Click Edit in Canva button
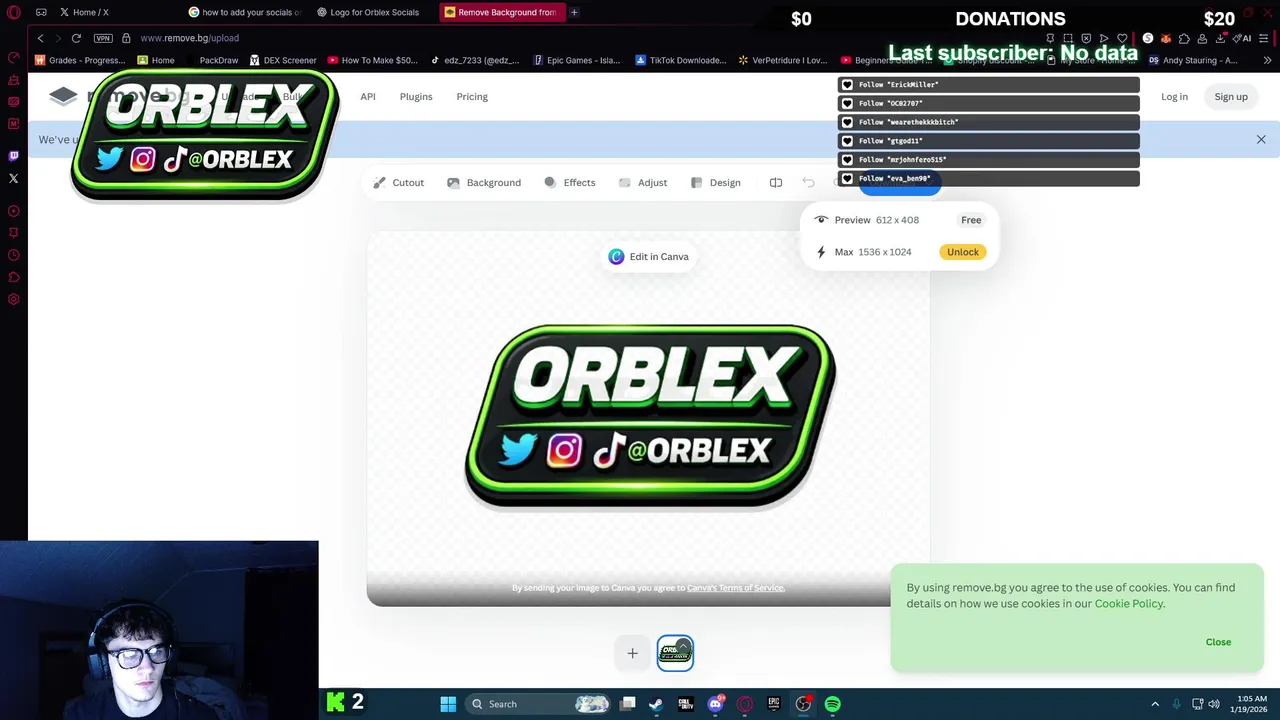Image resolution: width=1280 pixels, height=720 pixels. click(x=648, y=257)
